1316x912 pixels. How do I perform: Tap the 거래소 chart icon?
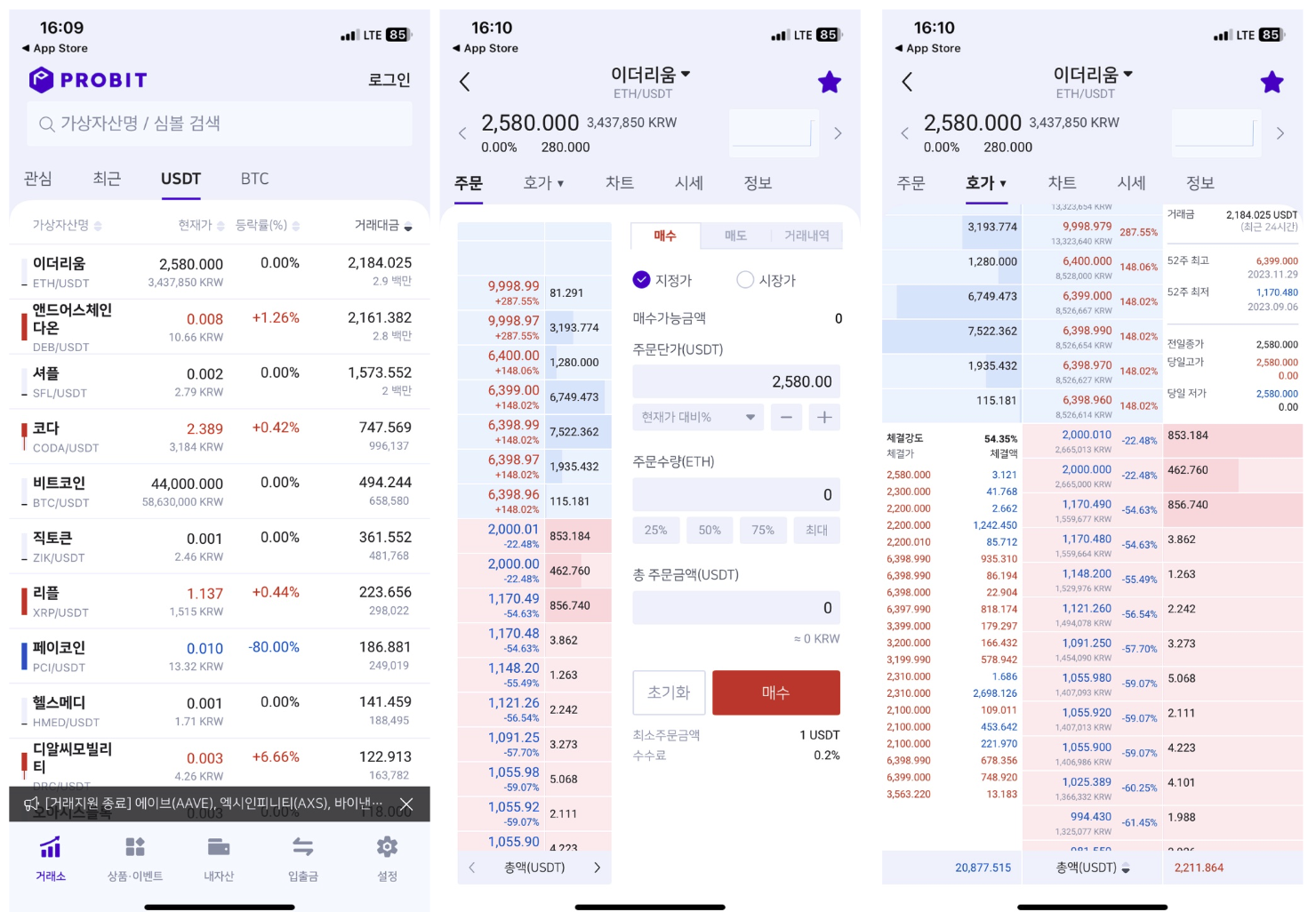point(51,847)
